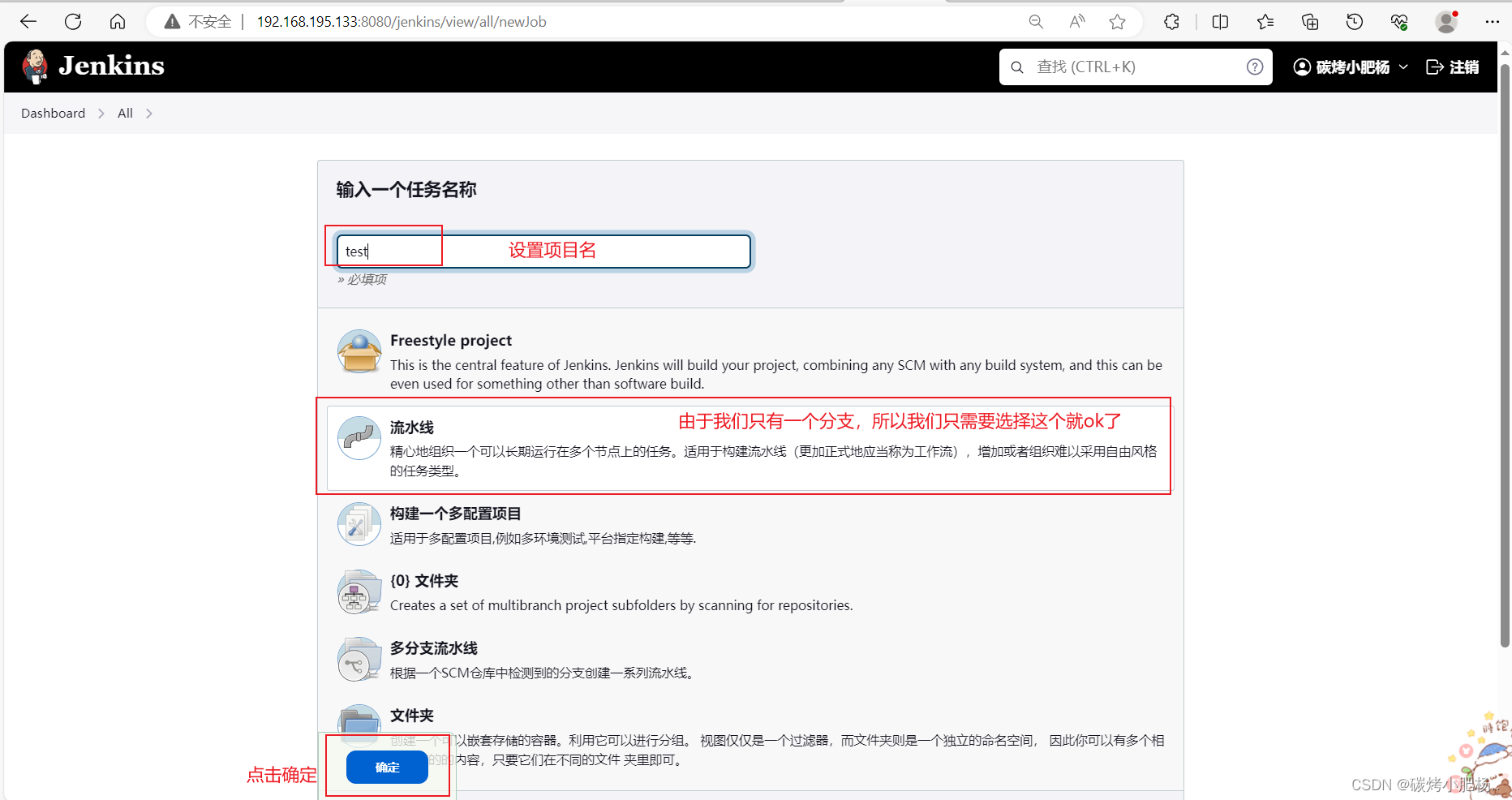The image size is (1512, 800).
Task: Click the 确定 confirm button
Action: pos(387,767)
